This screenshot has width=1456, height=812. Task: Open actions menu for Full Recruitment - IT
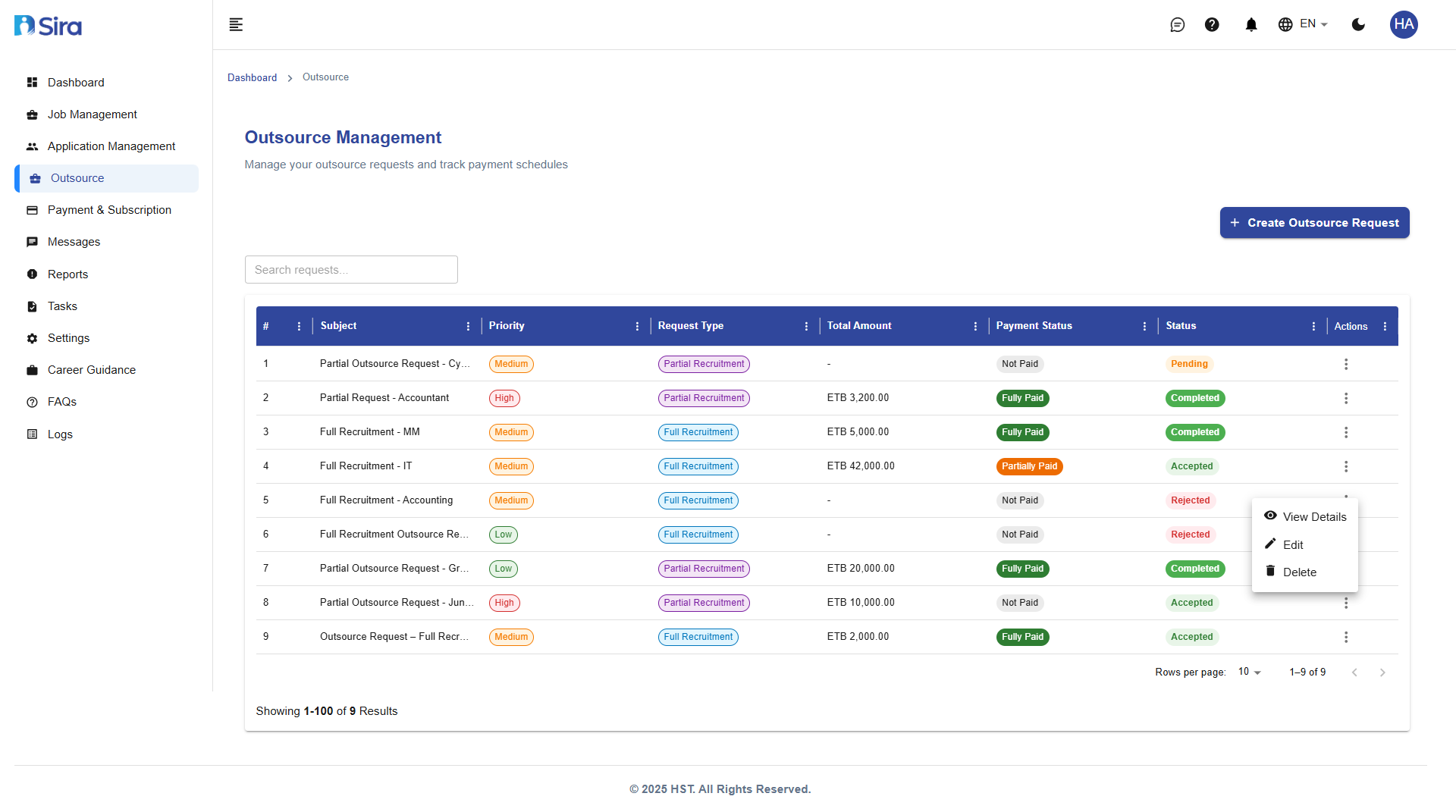[1346, 467]
